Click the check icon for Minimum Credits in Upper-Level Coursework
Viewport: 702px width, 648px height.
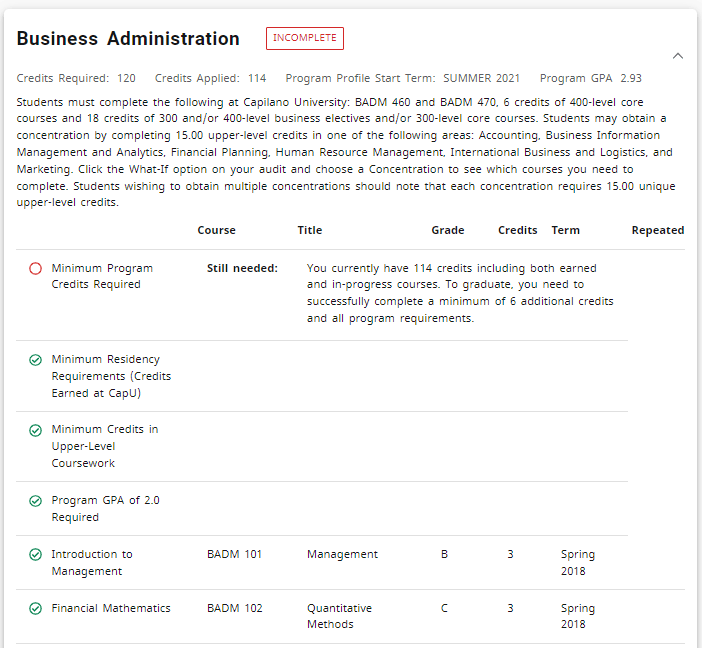pos(35,430)
